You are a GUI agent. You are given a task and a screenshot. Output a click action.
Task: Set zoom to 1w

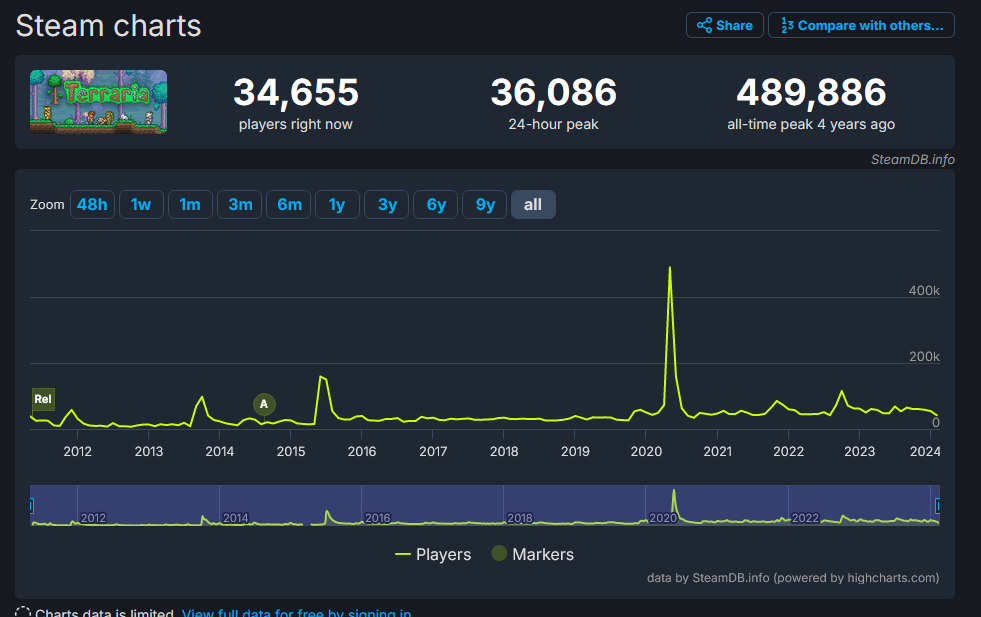tap(141, 205)
